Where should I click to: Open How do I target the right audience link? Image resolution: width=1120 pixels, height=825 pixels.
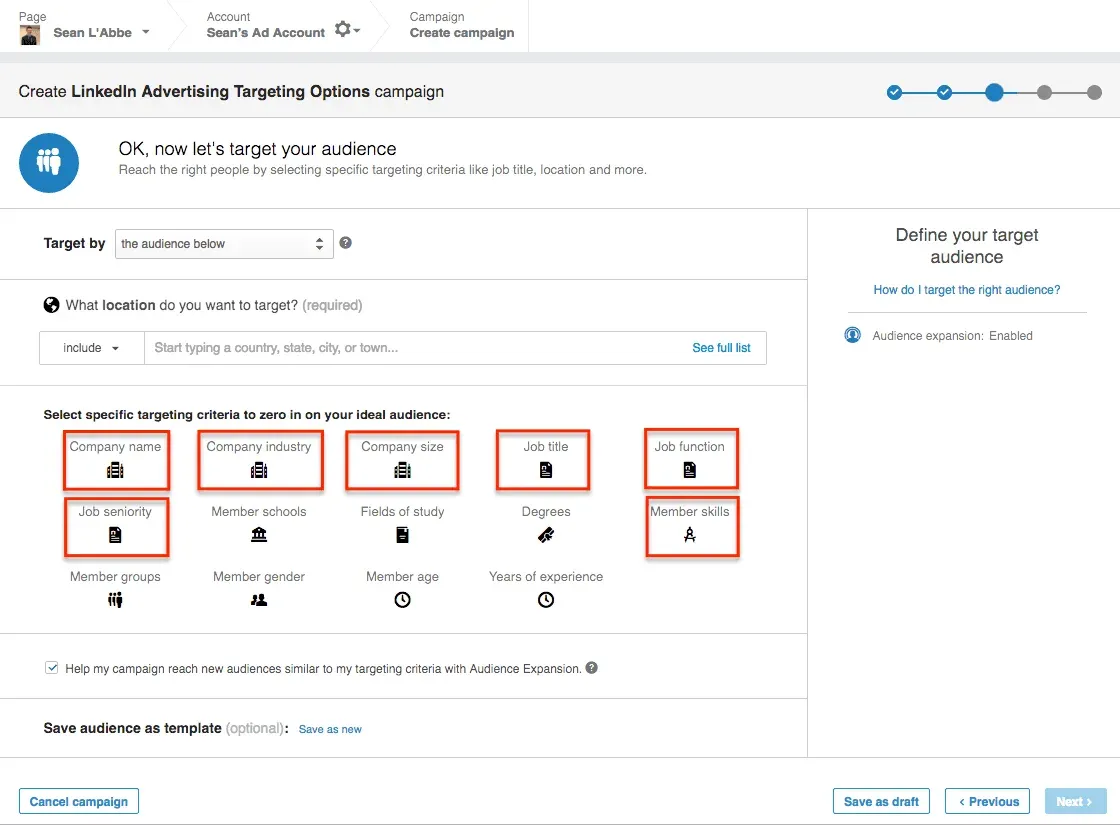[x=966, y=289]
